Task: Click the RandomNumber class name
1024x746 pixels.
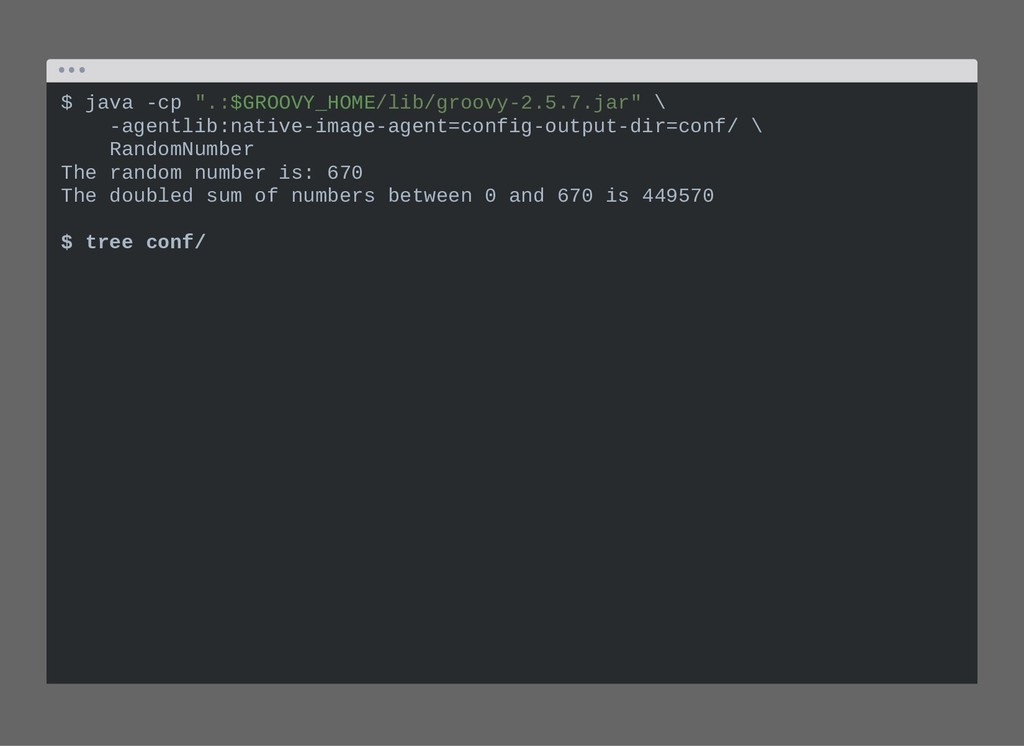Action: pos(182,149)
